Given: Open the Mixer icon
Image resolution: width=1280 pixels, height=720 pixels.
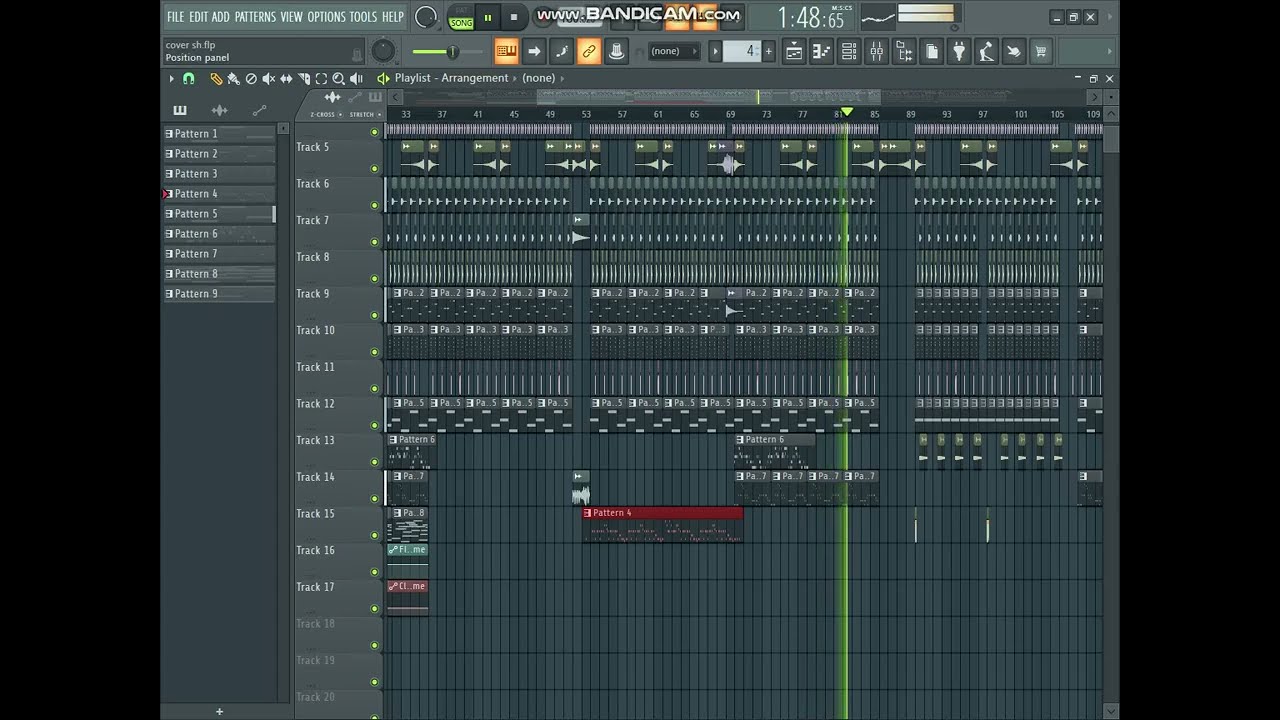Looking at the screenshot, I should point(876,51).
